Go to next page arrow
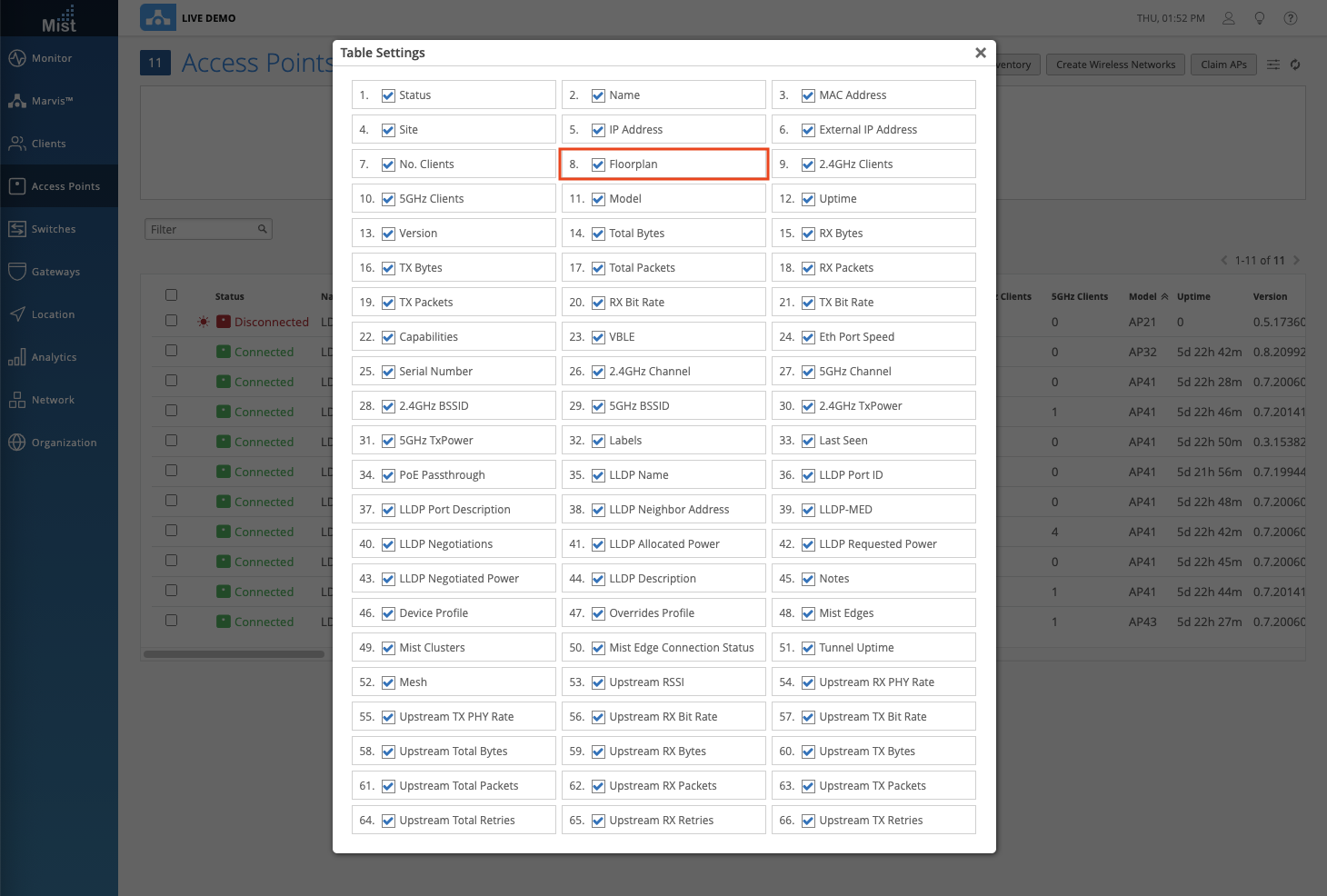The width and height of the screenshot is (1327, 896). click(1296, 261)
